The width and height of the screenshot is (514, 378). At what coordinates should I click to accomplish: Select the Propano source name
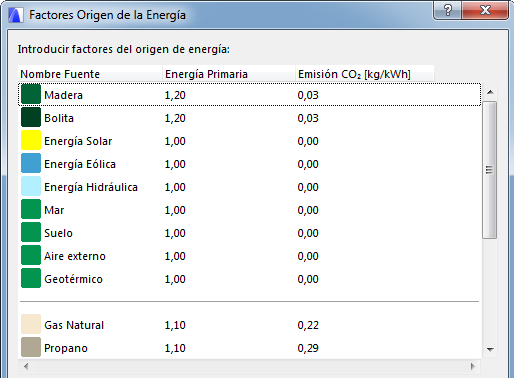click(66, 348)
